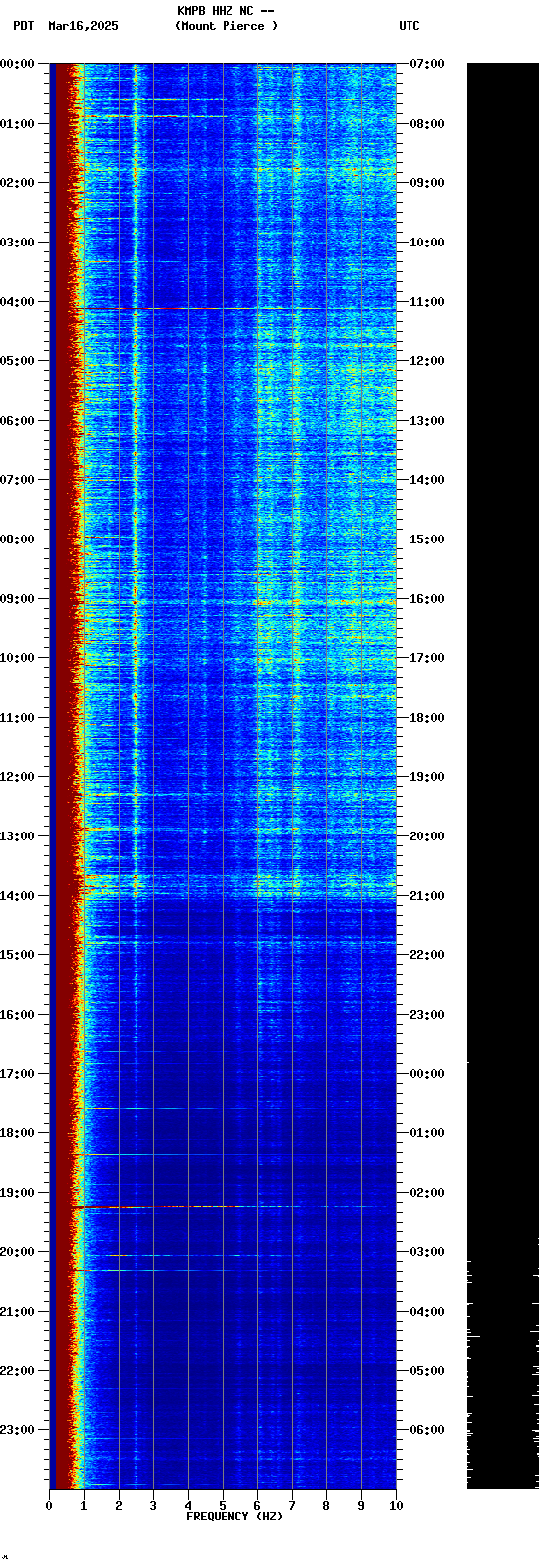The image size is (546, 1568).
Task: Click the black amplitude panel on right
Action: 502,776
